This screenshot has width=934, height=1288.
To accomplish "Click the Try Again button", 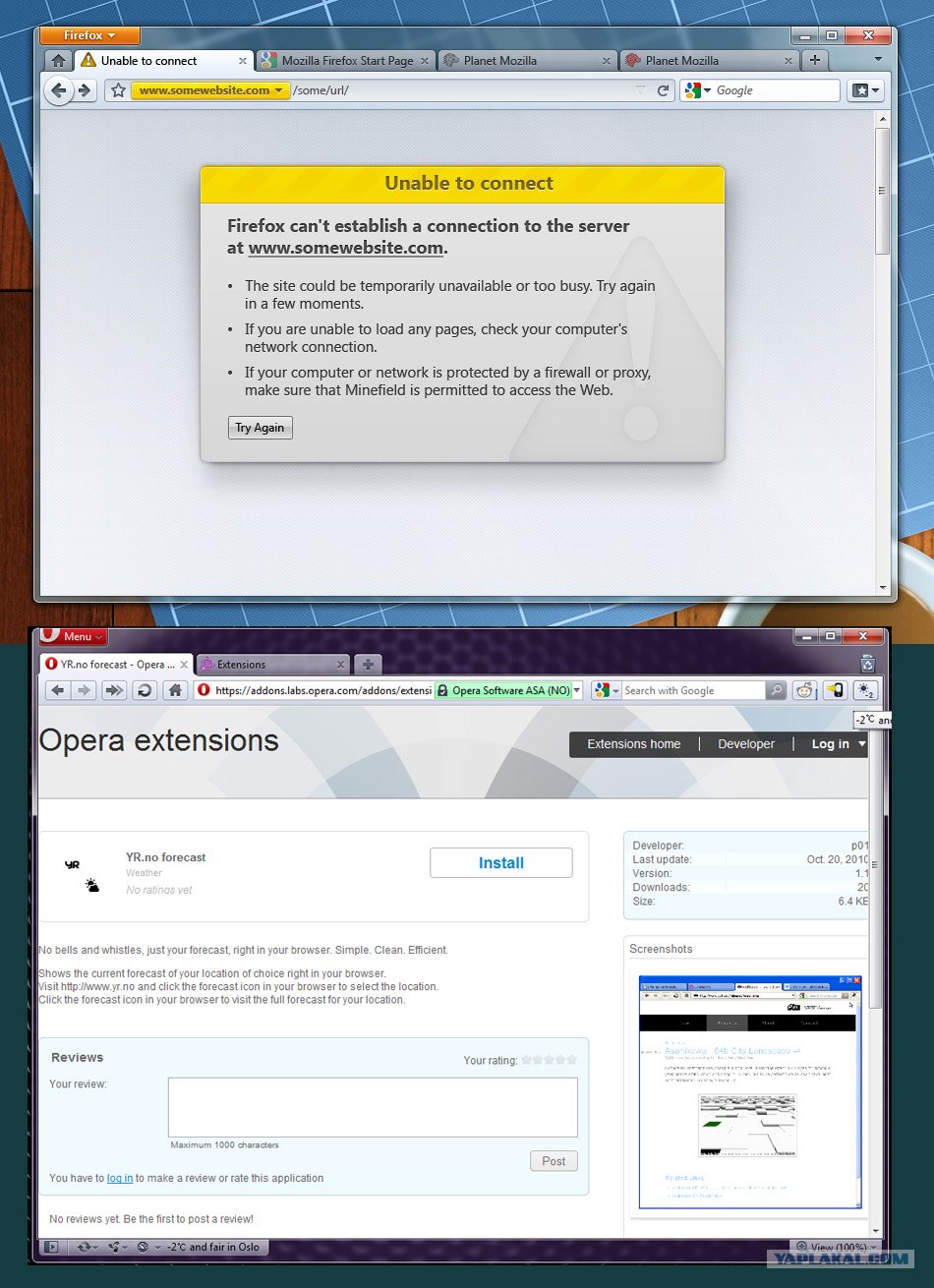I will click(261, 428).
